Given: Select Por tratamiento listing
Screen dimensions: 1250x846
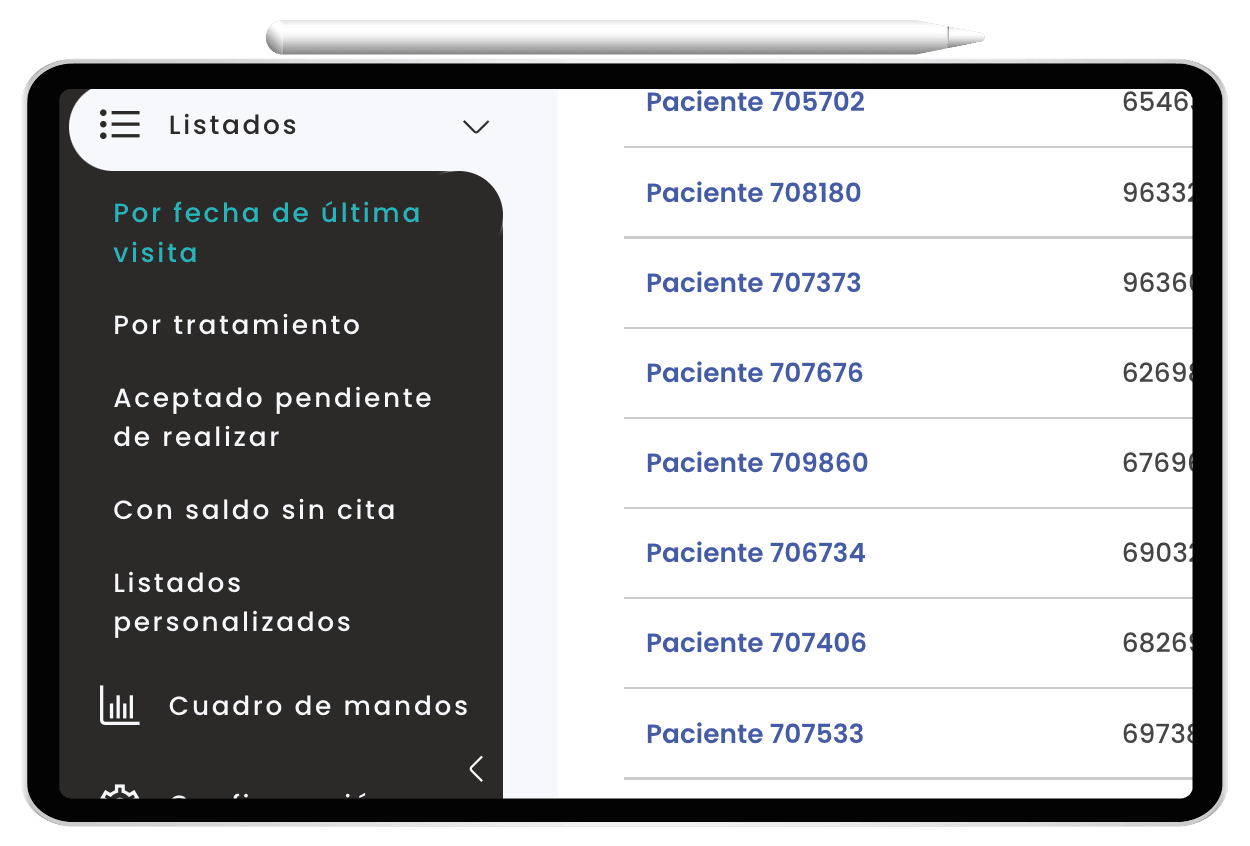Looking at the screenshot, I should pyautogui.click(x=237, y=325).
